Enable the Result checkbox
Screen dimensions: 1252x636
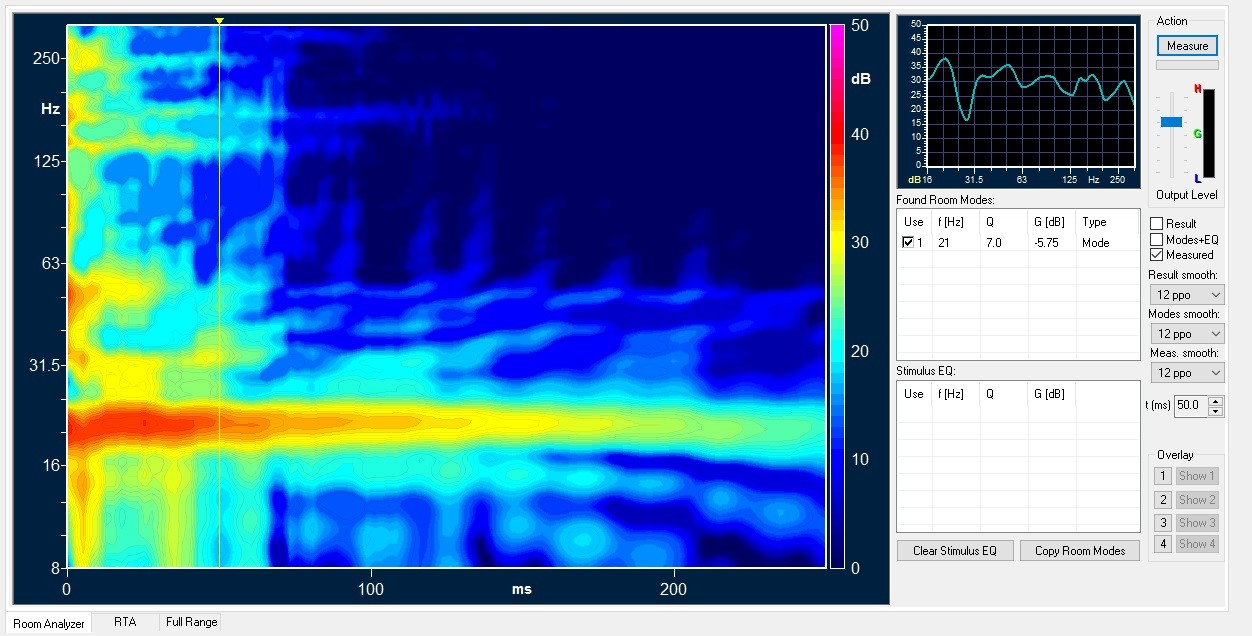pos(1157,224)
